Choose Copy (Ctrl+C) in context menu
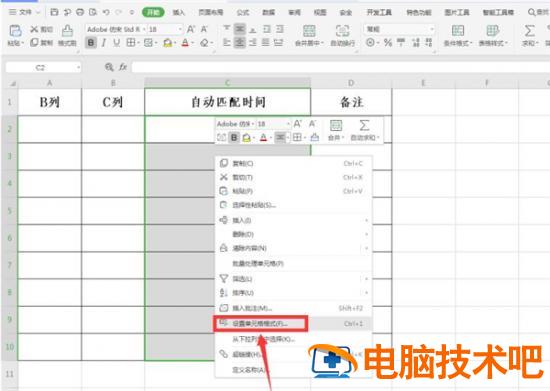Viewport: 550px width, 391px height. pyautogui.click(x=293, y=163)
